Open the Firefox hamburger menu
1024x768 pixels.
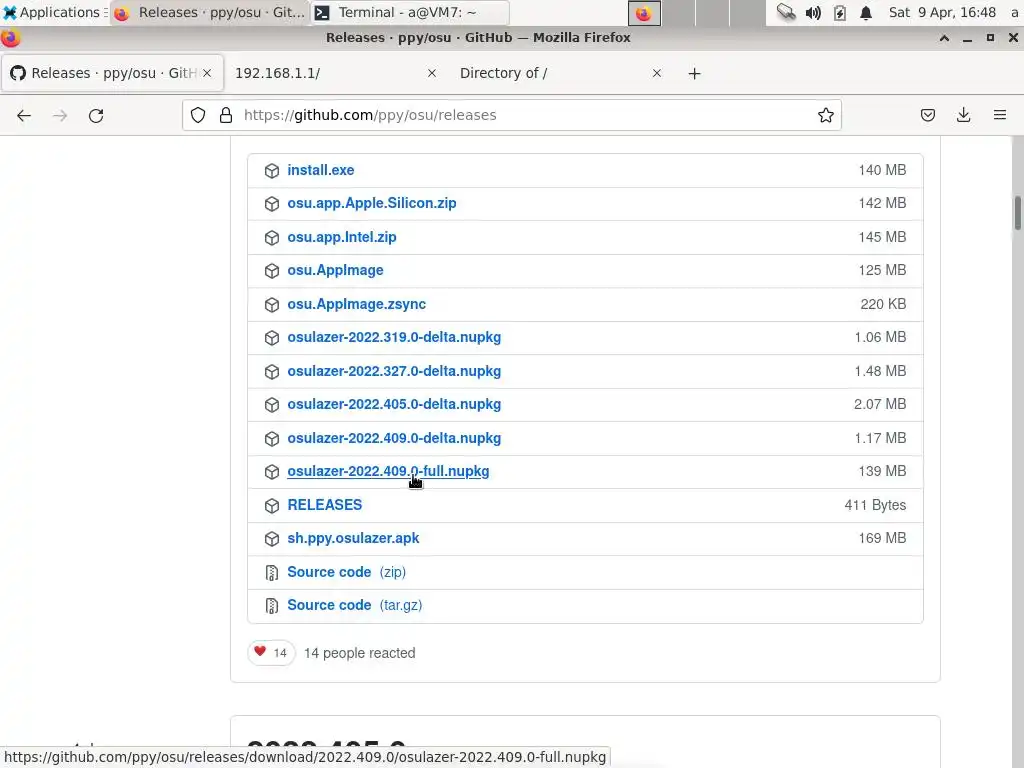(x=1000, y=116)
